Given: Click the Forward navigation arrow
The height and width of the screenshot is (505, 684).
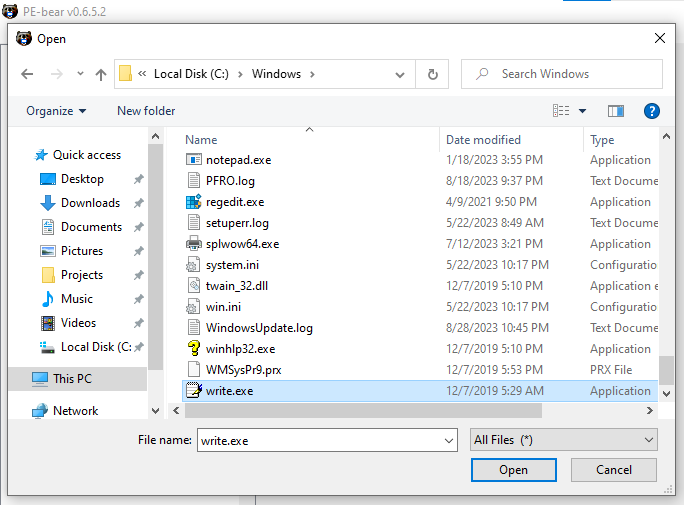Looking at the screenshot, I should pyautogui.click(x=57, y=74).
